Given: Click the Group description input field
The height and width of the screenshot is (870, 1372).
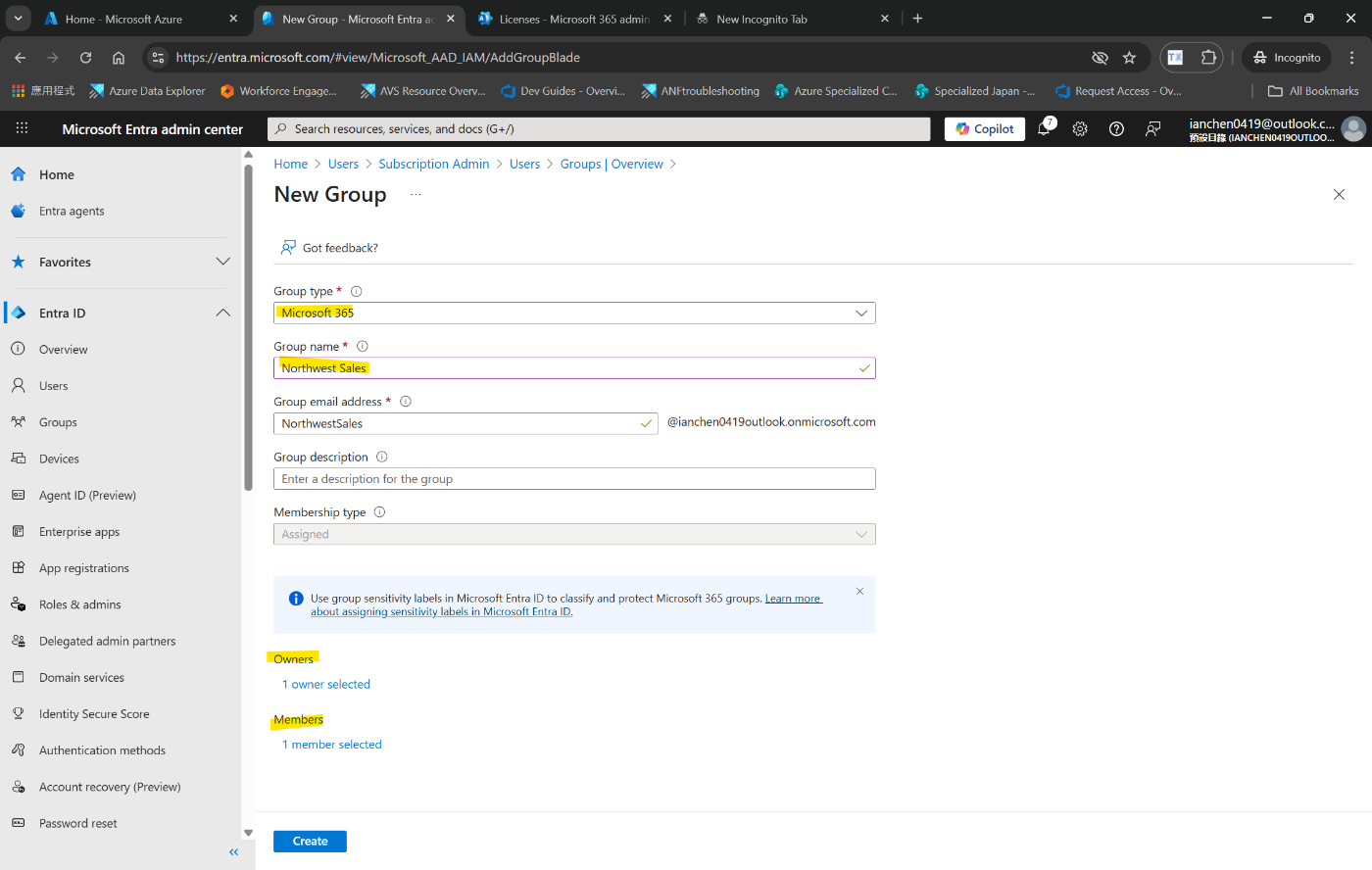Looking at the screenshot, I should click(574, 479).
